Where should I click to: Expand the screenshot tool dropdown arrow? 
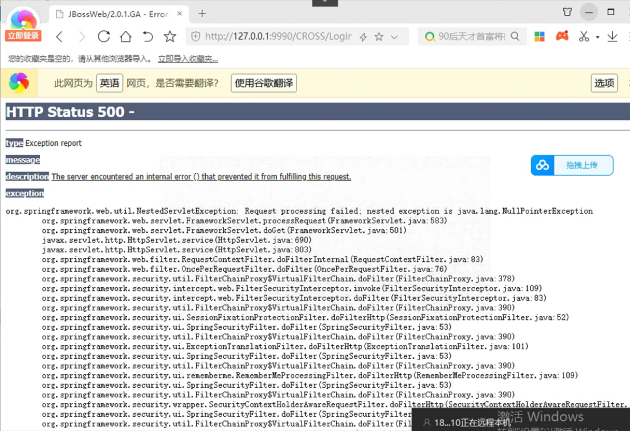coord(597,37)
